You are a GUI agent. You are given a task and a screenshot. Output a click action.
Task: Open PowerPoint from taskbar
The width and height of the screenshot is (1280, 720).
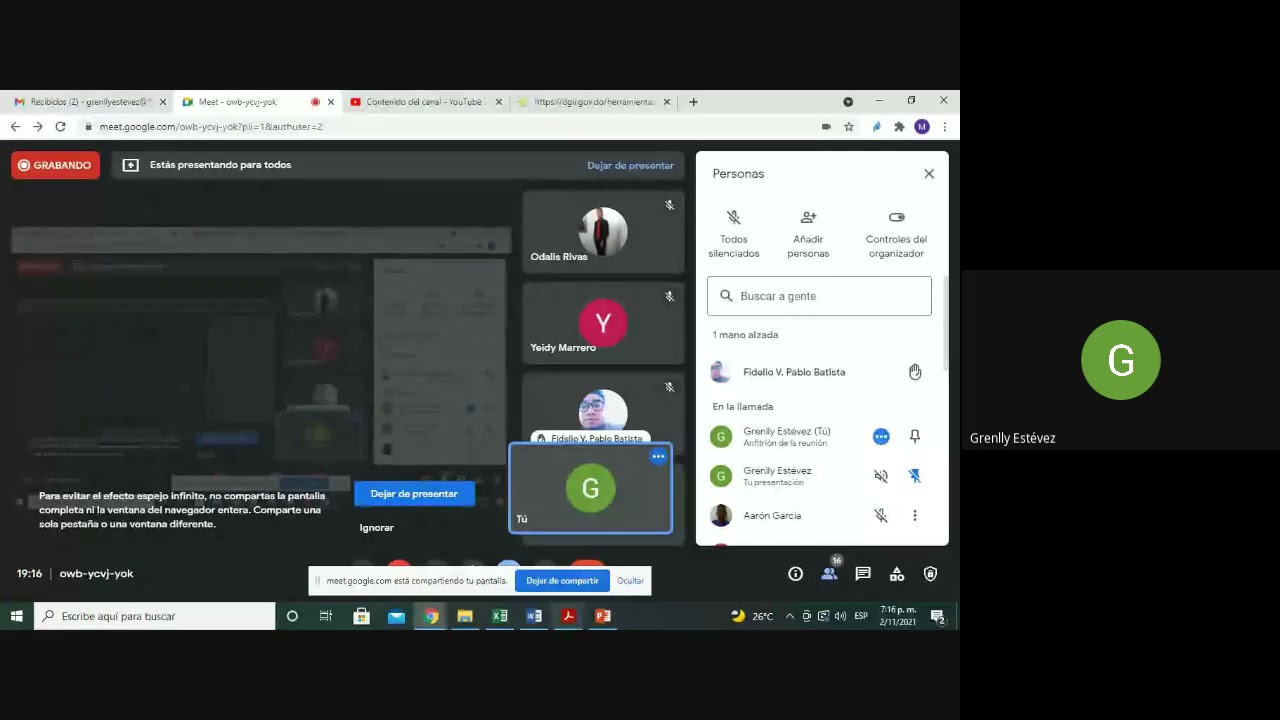(x=602, y=616)
